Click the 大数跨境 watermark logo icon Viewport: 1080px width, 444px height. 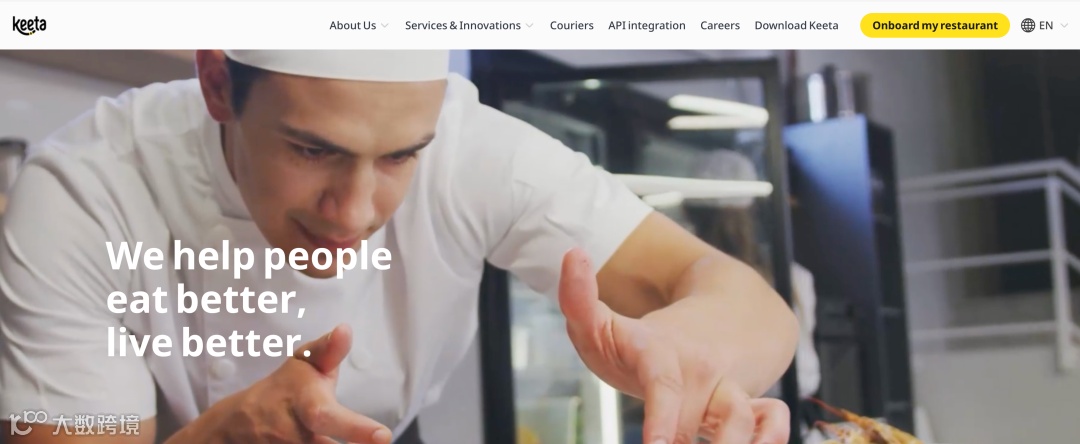click(28, 423)
